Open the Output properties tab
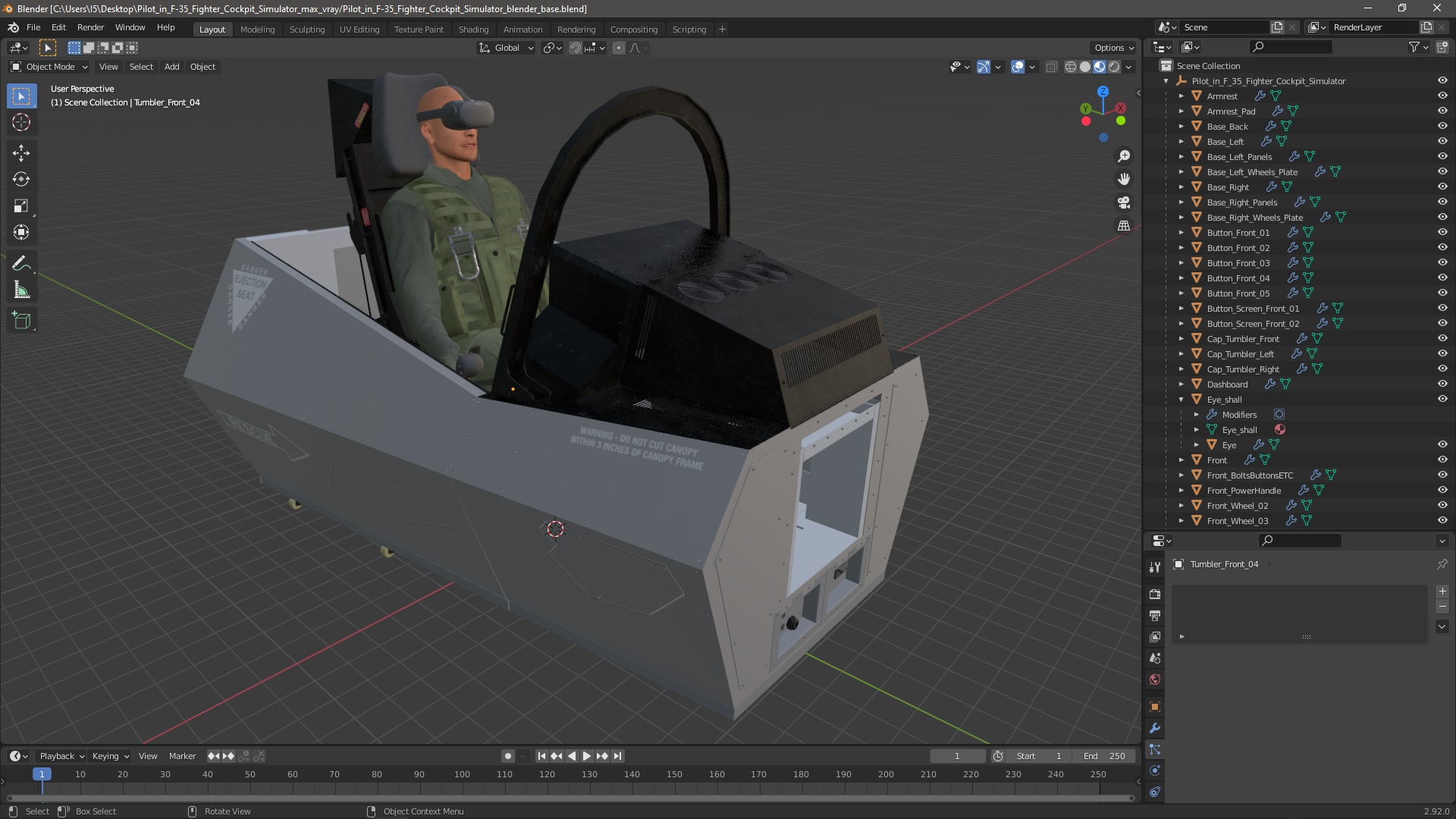 (x=1155, y=615)
